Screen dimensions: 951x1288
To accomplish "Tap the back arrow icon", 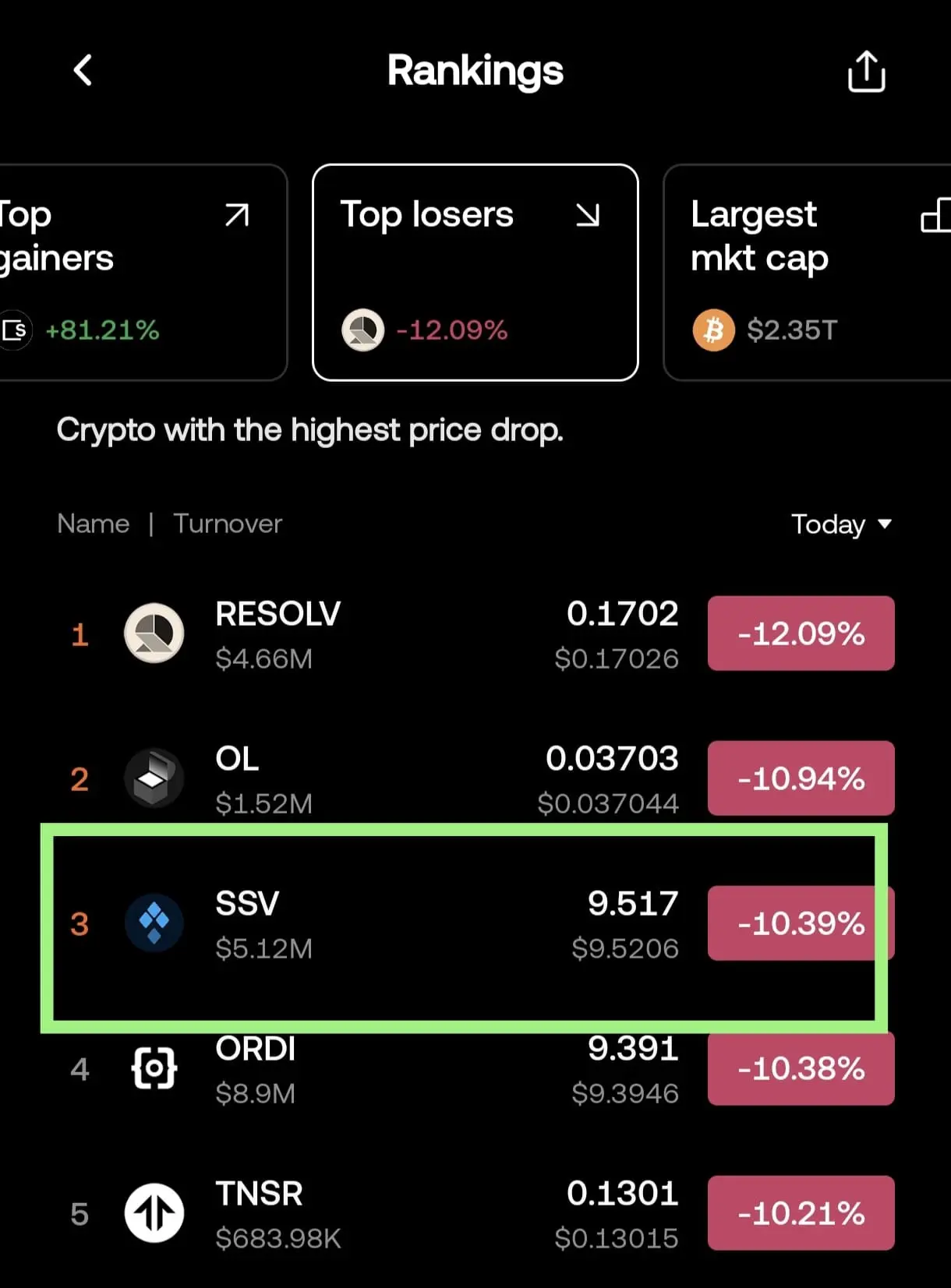I will (x=83, y=70).
